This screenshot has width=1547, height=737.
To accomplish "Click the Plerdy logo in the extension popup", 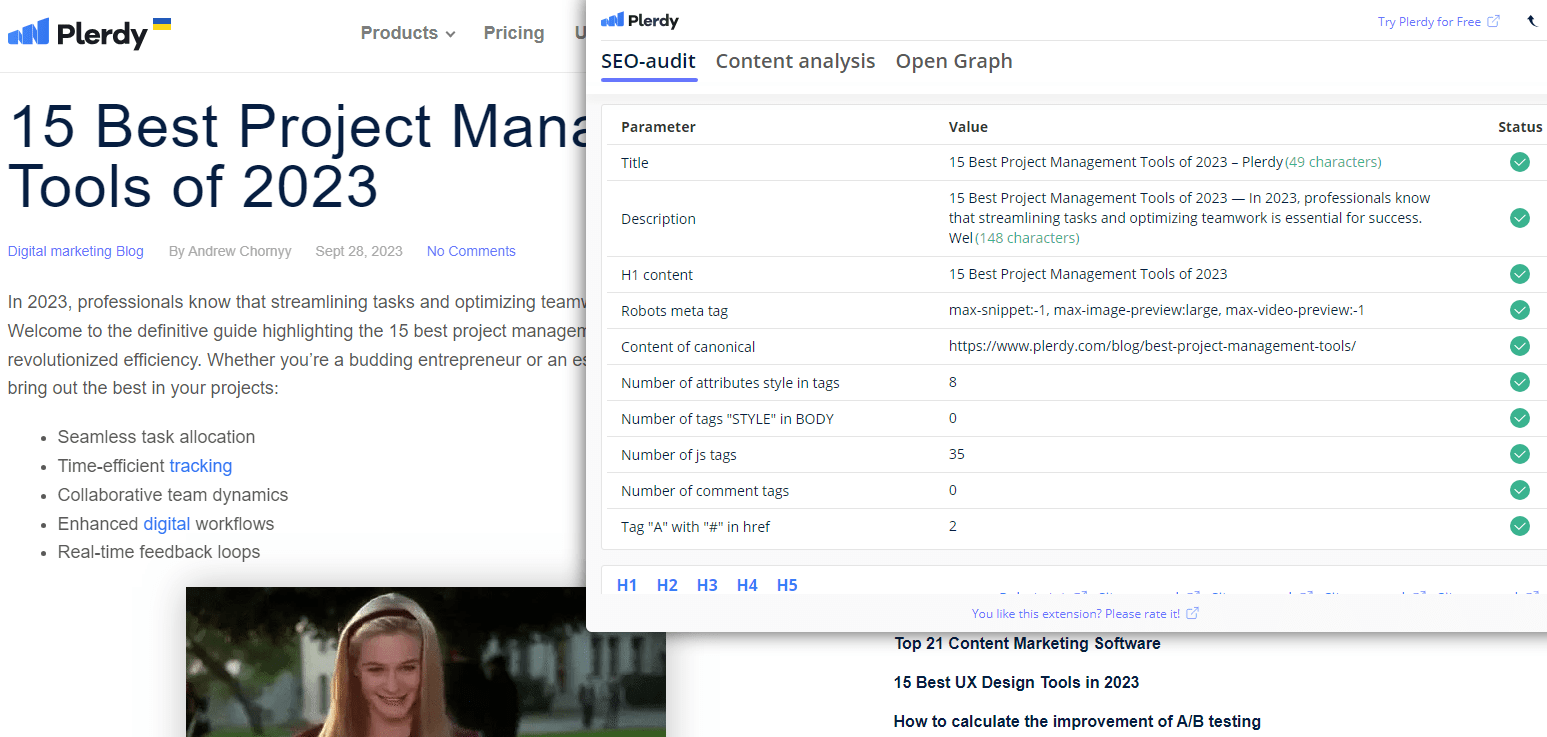I will click(x=640, y=20).
